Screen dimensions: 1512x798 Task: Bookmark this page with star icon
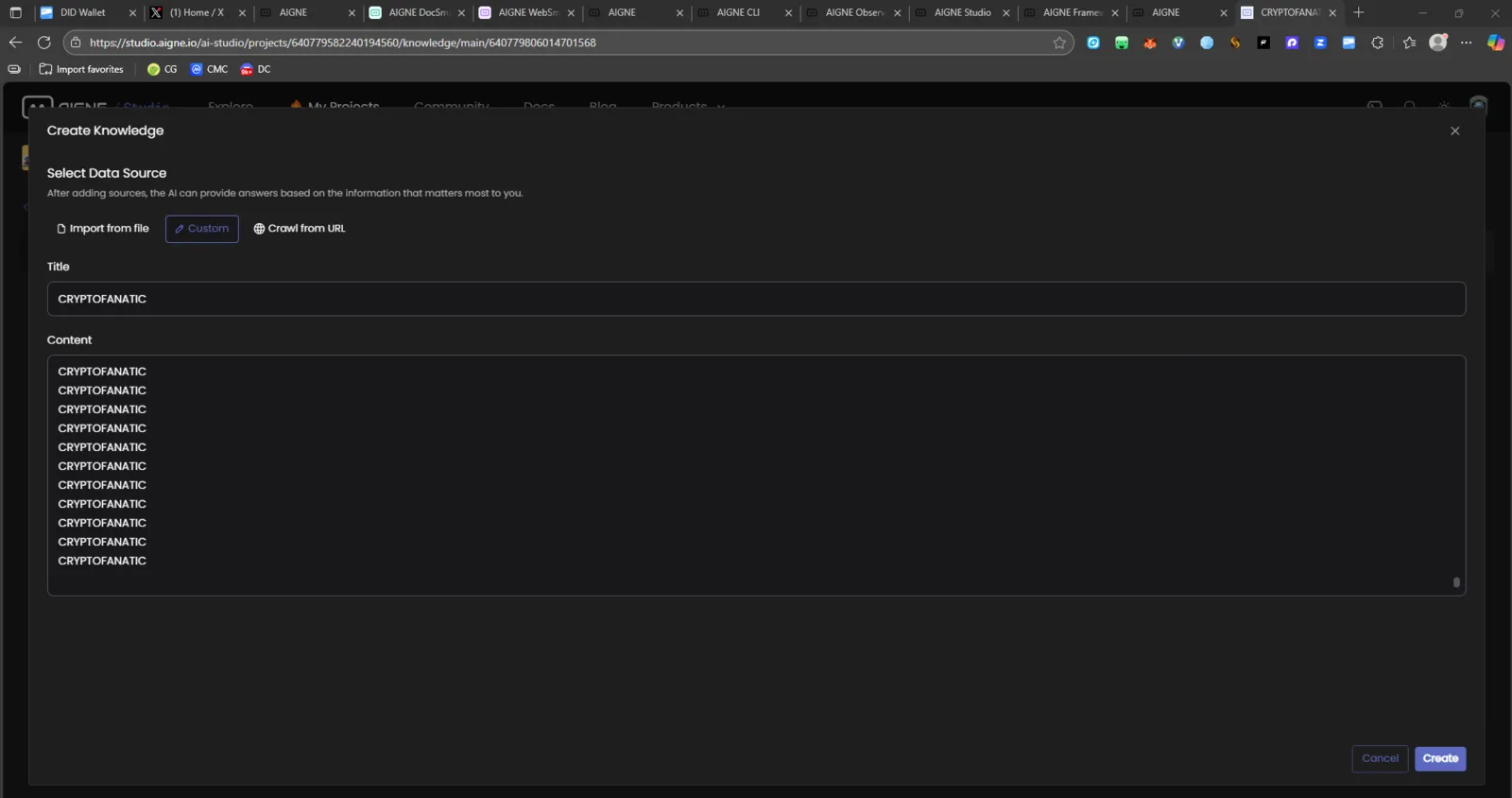click(x=1059, y=43)
